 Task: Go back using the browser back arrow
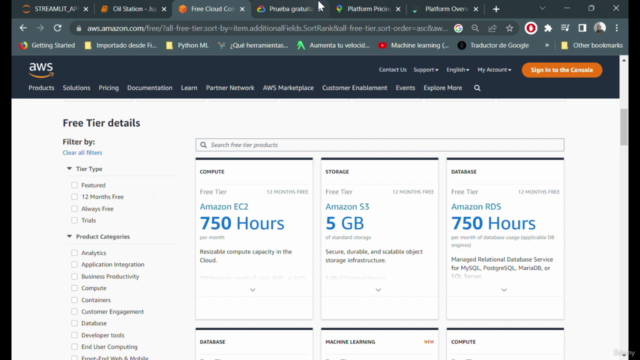(23, 28)
